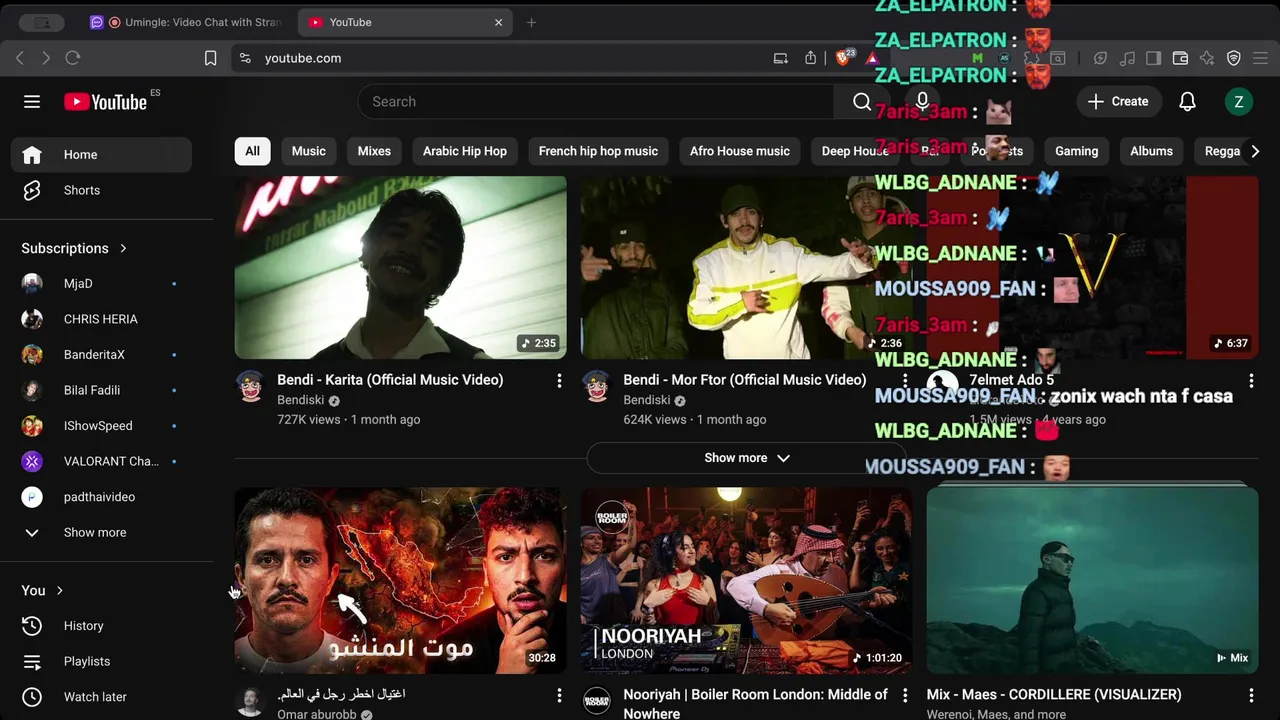
Task: Open Bendi - Karita video title
Action: pyautogui.click(x=390, y=380)
